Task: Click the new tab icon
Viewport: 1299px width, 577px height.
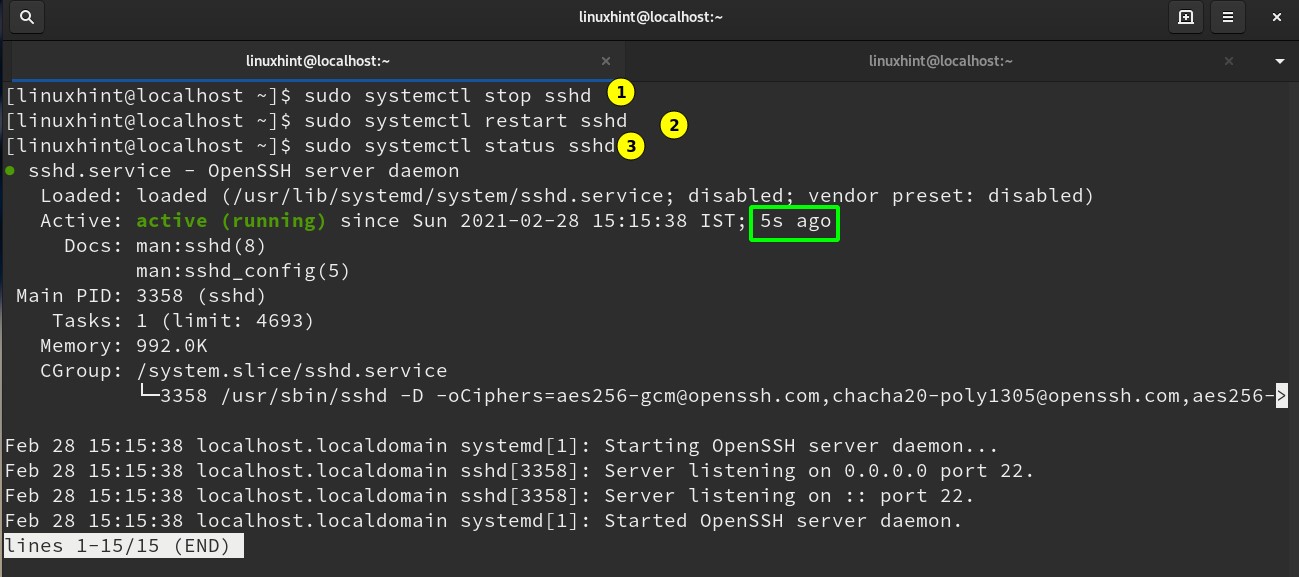Action: coord(1185,17)
